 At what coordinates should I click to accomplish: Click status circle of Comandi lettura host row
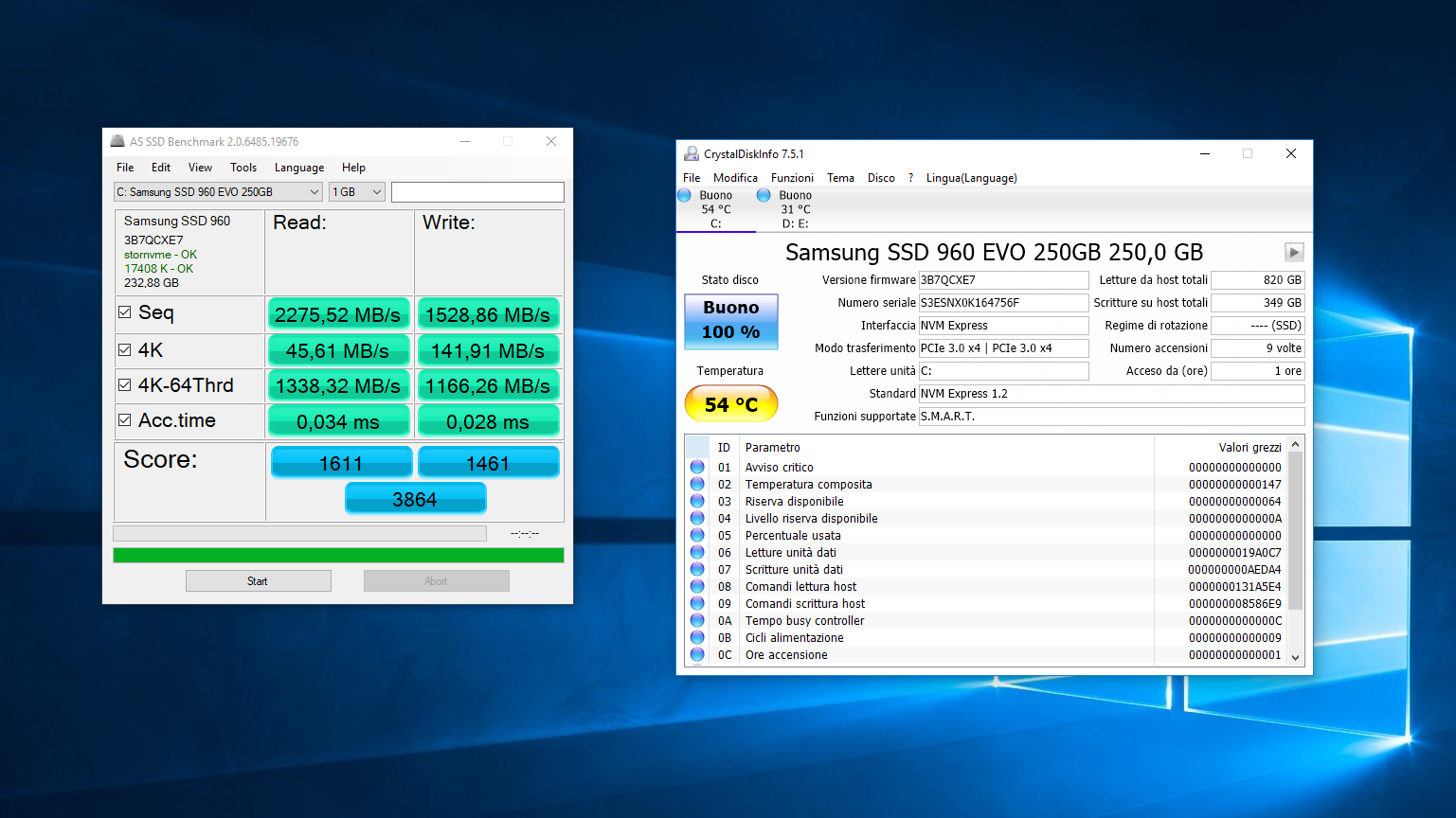pos(697,586)
